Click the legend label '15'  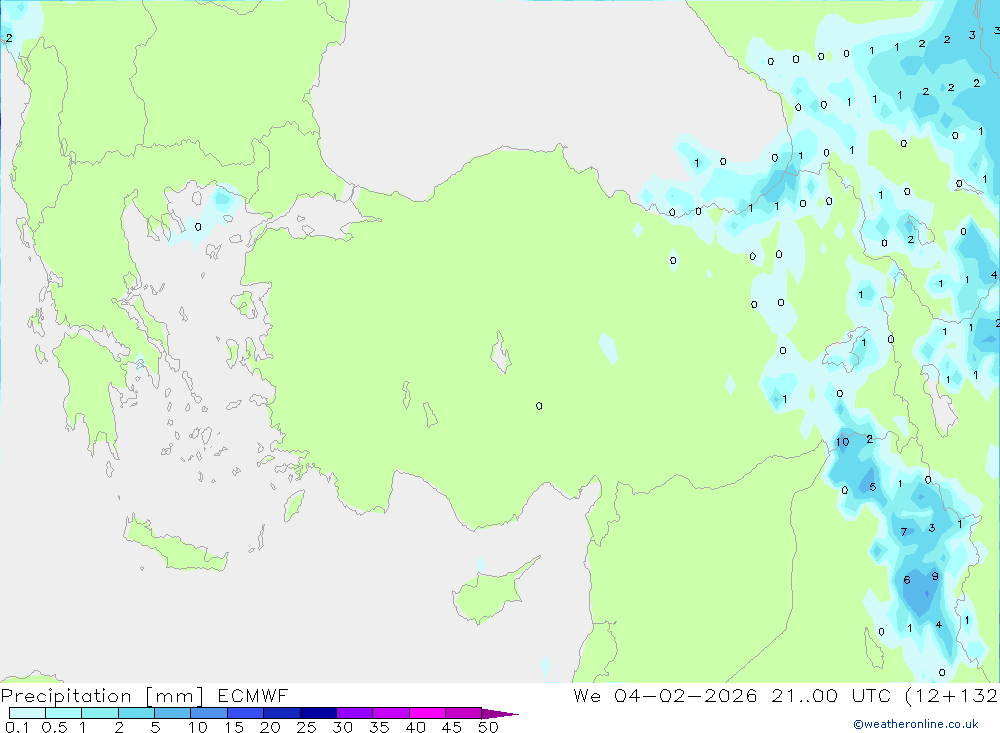(x=234, y=727)
